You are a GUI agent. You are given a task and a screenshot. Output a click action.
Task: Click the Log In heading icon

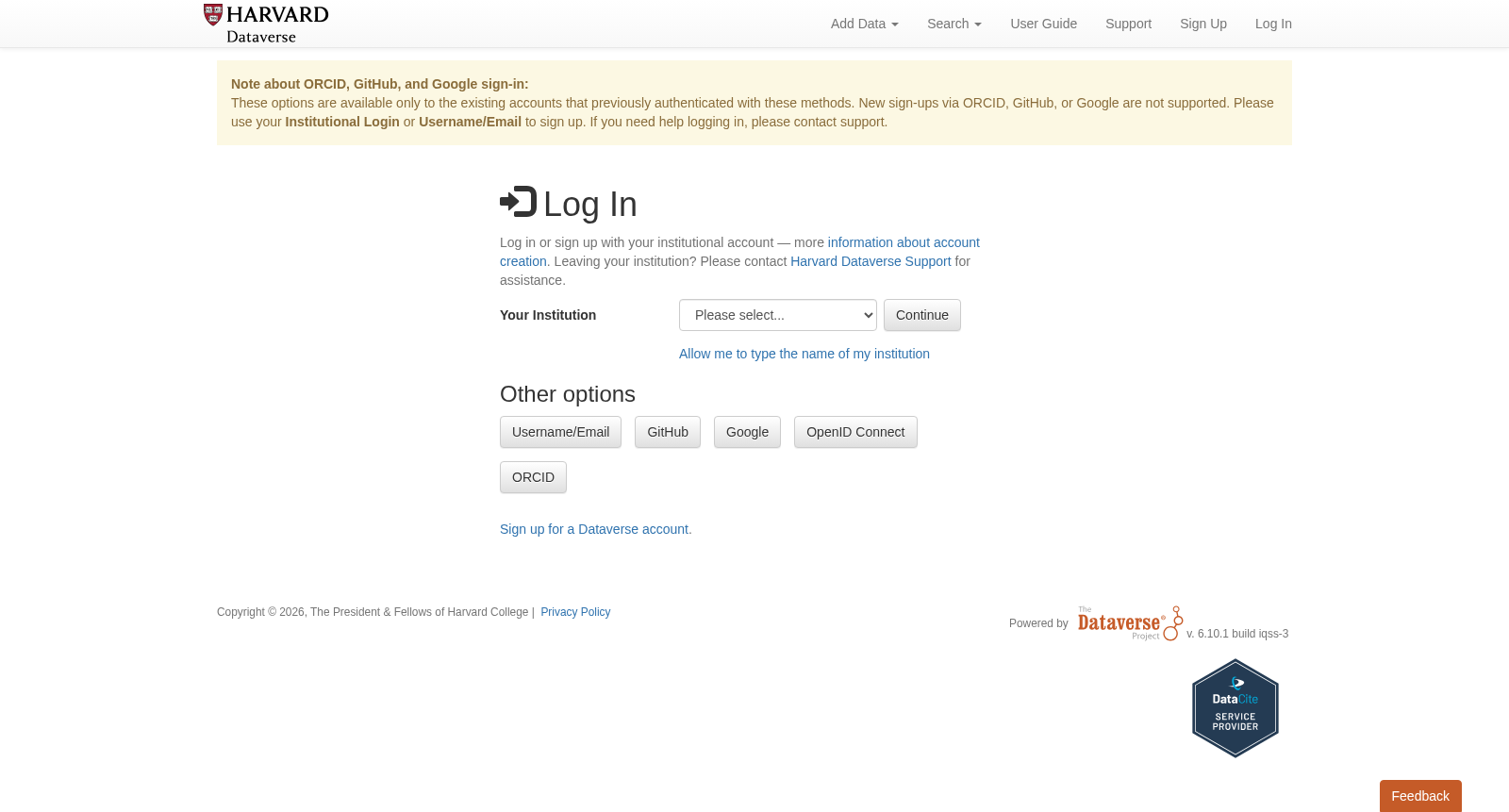pos(518,202)
